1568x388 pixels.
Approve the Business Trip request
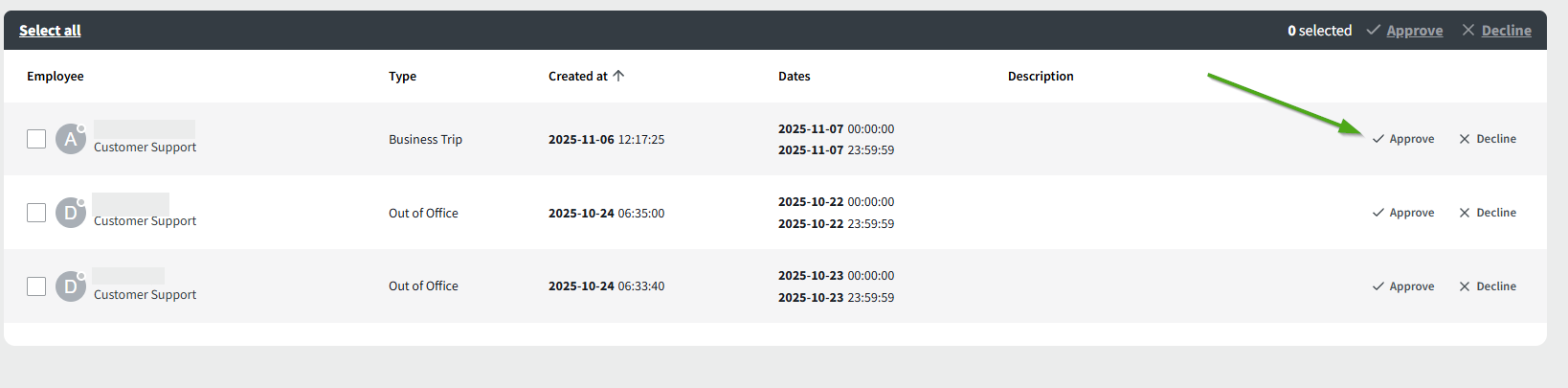[1403, 139]
